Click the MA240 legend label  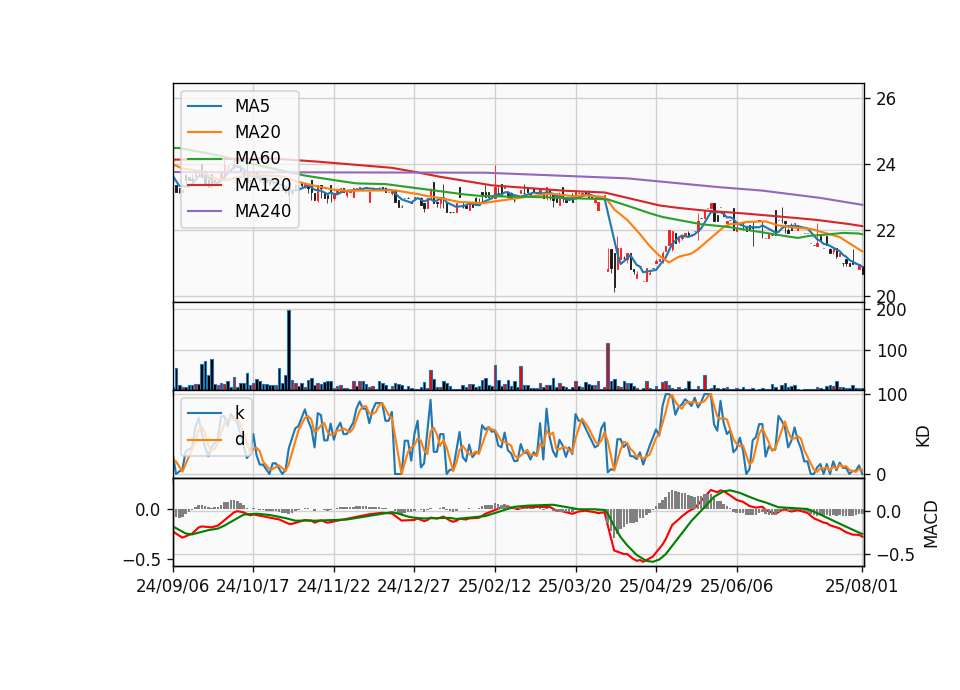pyautogui.click(x=263, y=211)
